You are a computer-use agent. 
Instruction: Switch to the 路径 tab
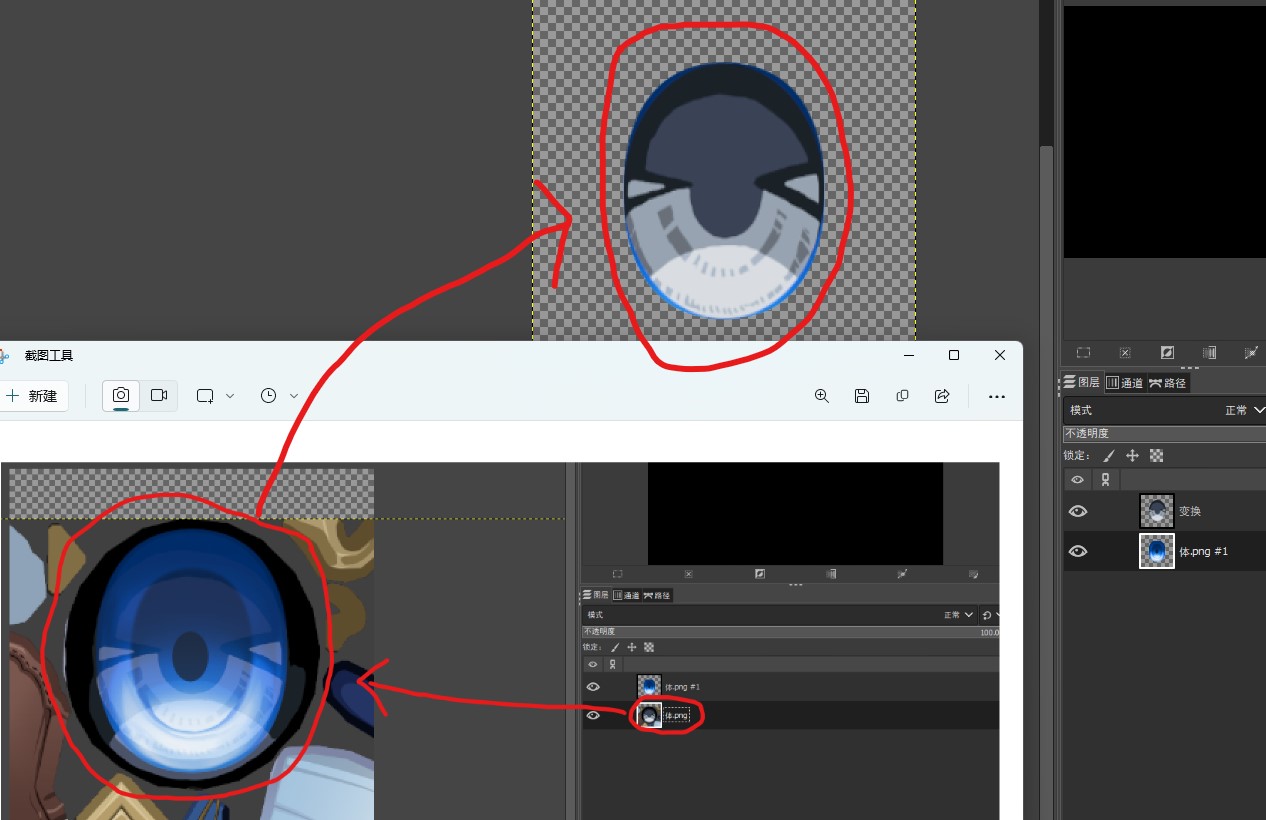coord(1168,383)
